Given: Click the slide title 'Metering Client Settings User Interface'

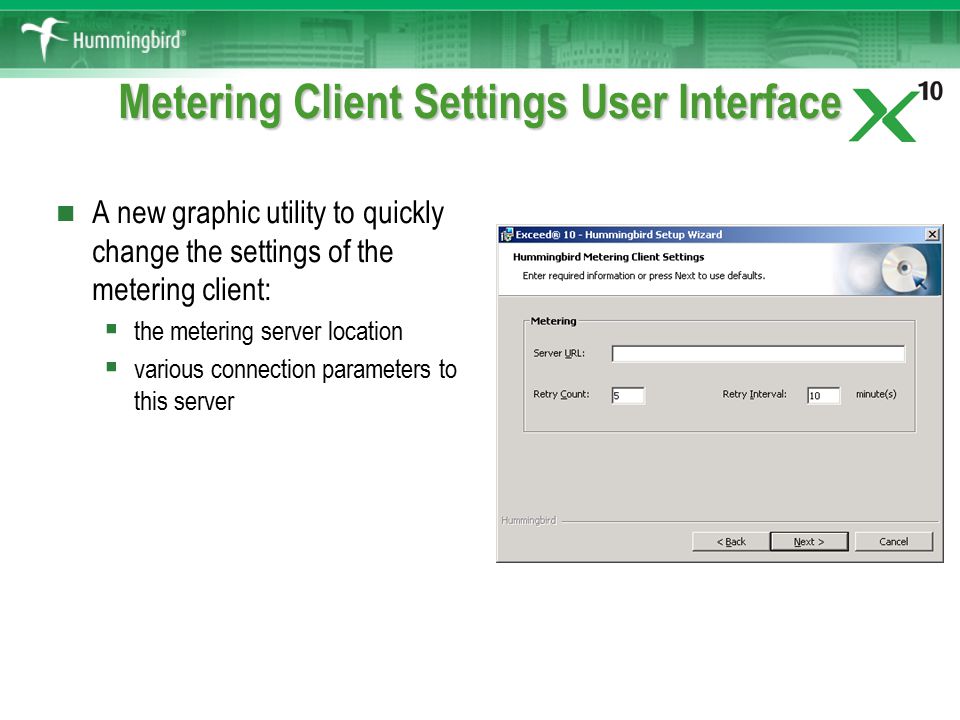Looking at the screenshot, I should tap(481, 102).
